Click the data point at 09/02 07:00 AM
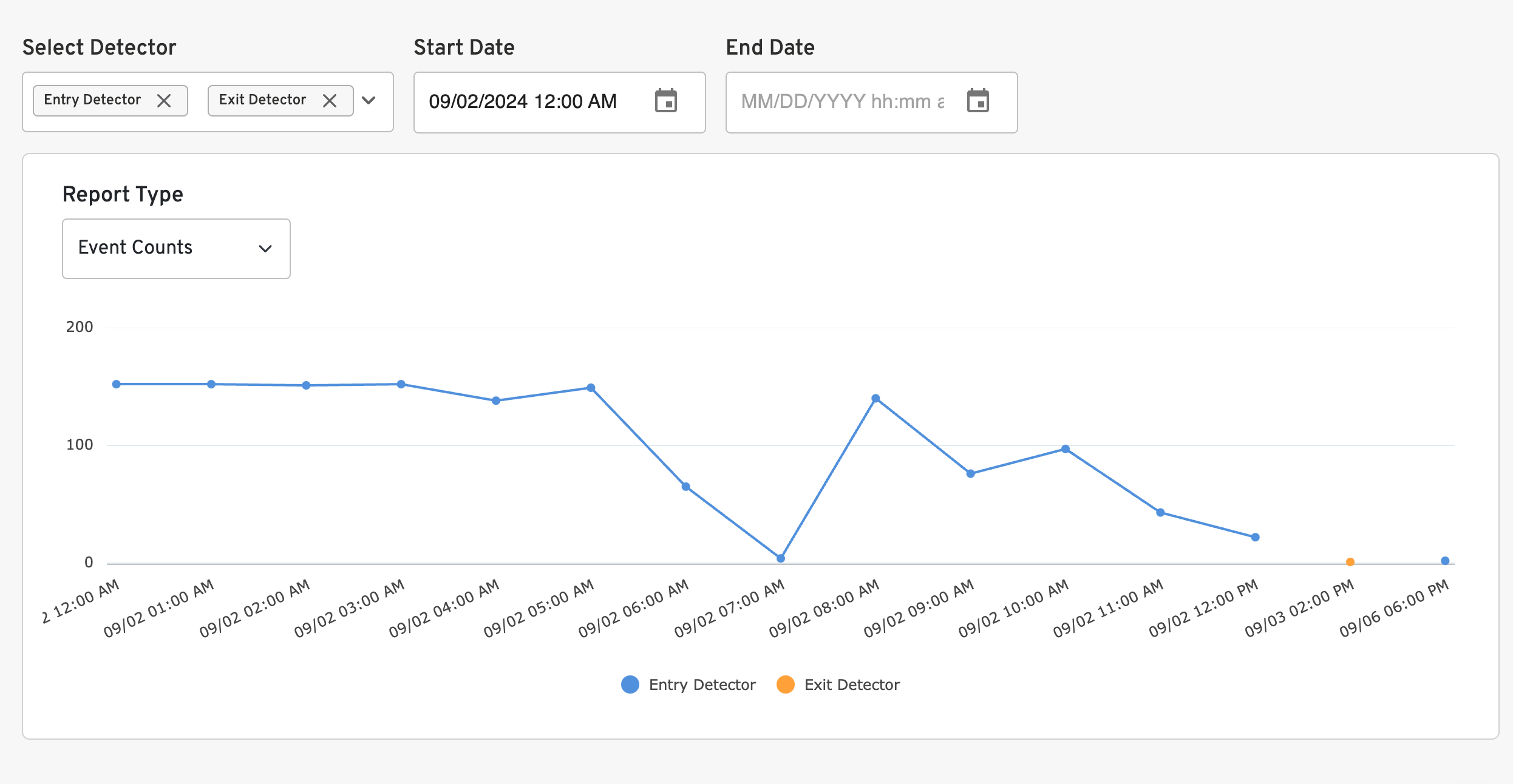Screen dimensions: 1513x784 tap(781, 558)
